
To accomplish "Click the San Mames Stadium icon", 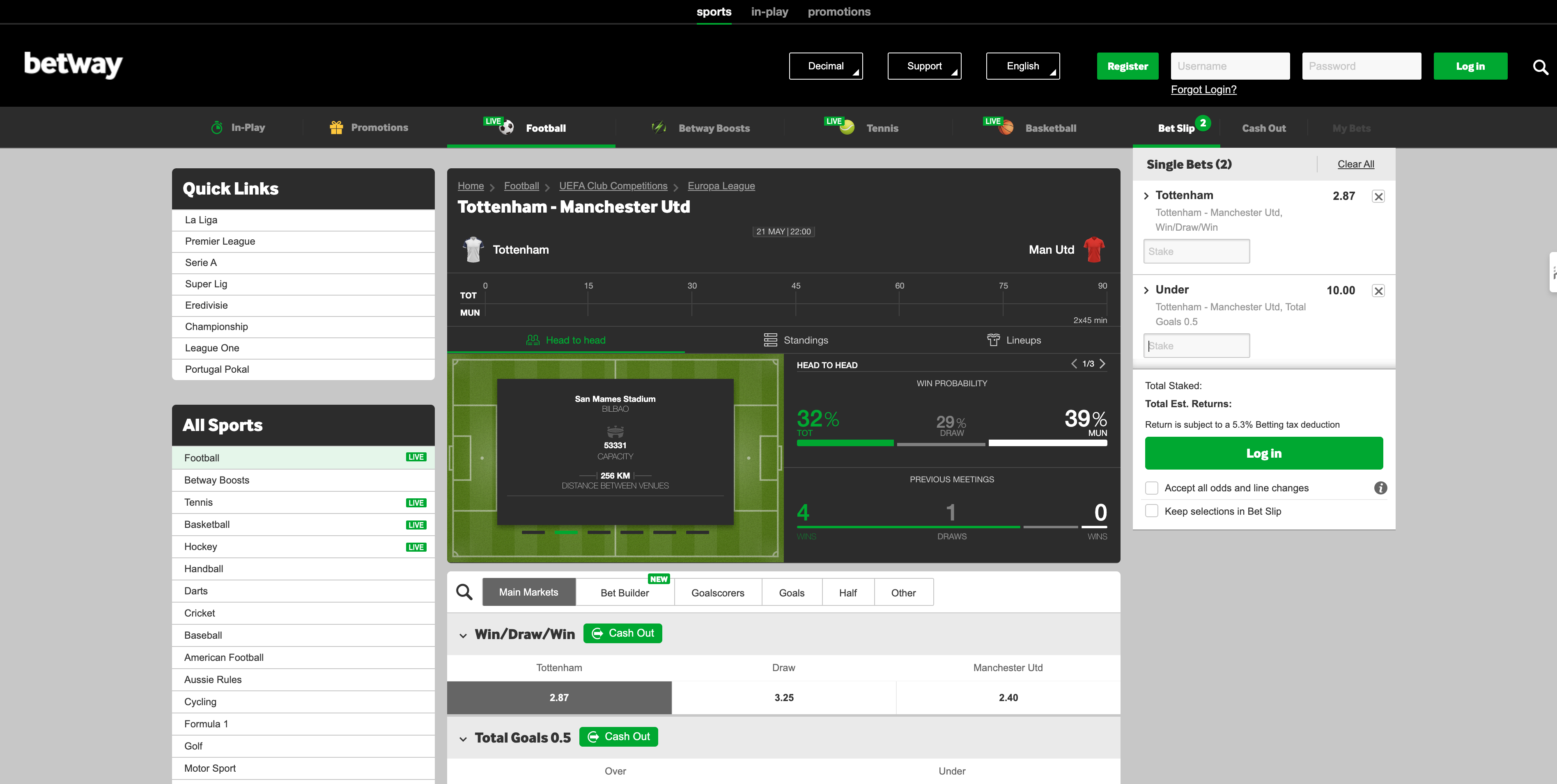I will tap(615, 431).
